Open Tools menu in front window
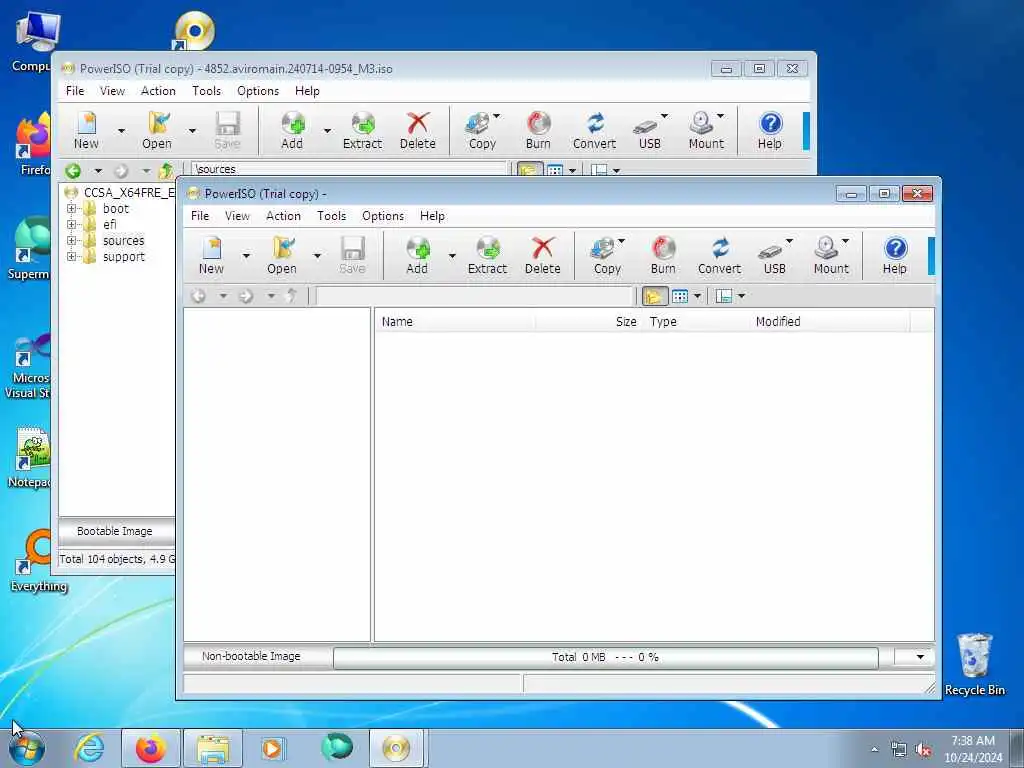The height and width of the screenshot is (768, 1024). 332,216
